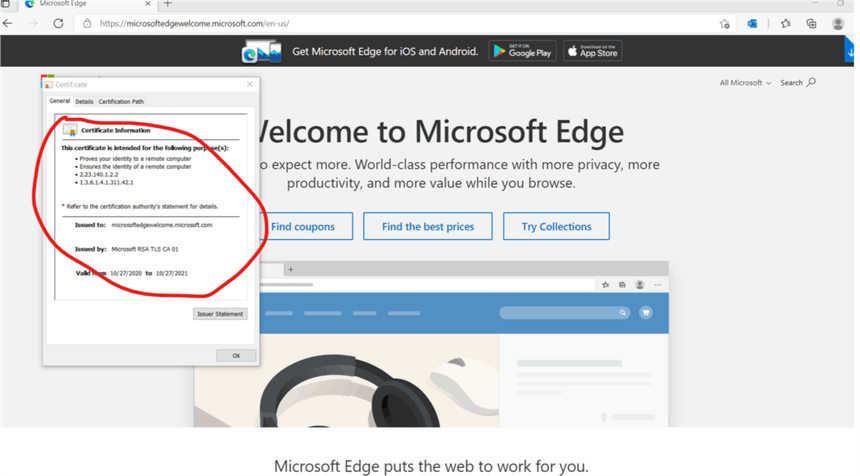
Task: Open the Favorites list icon in the toolbar
Action: tap(786, 23)
